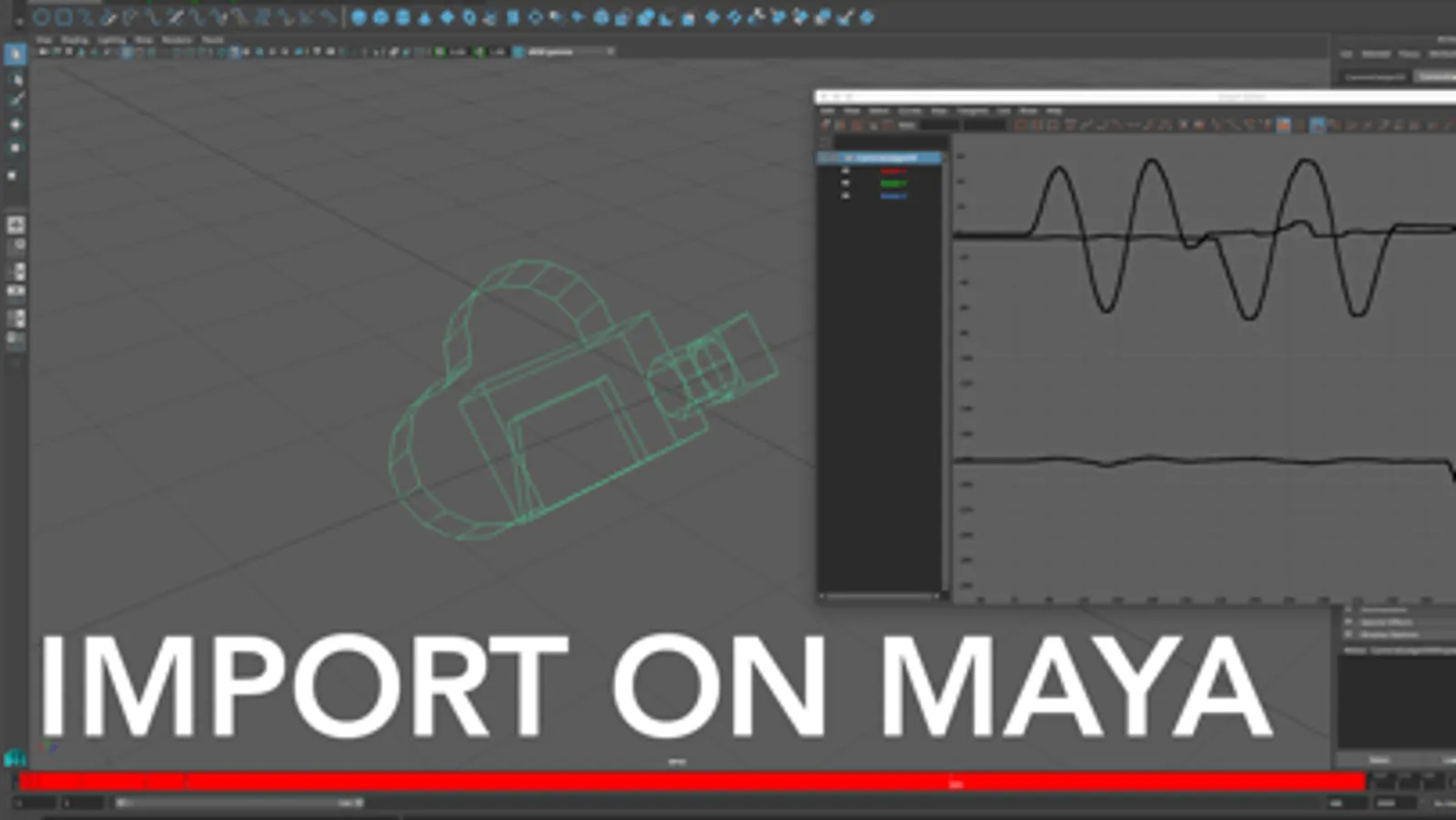
Task: Open the Graph Editor Tangents menu
Action: click(972, 110)
